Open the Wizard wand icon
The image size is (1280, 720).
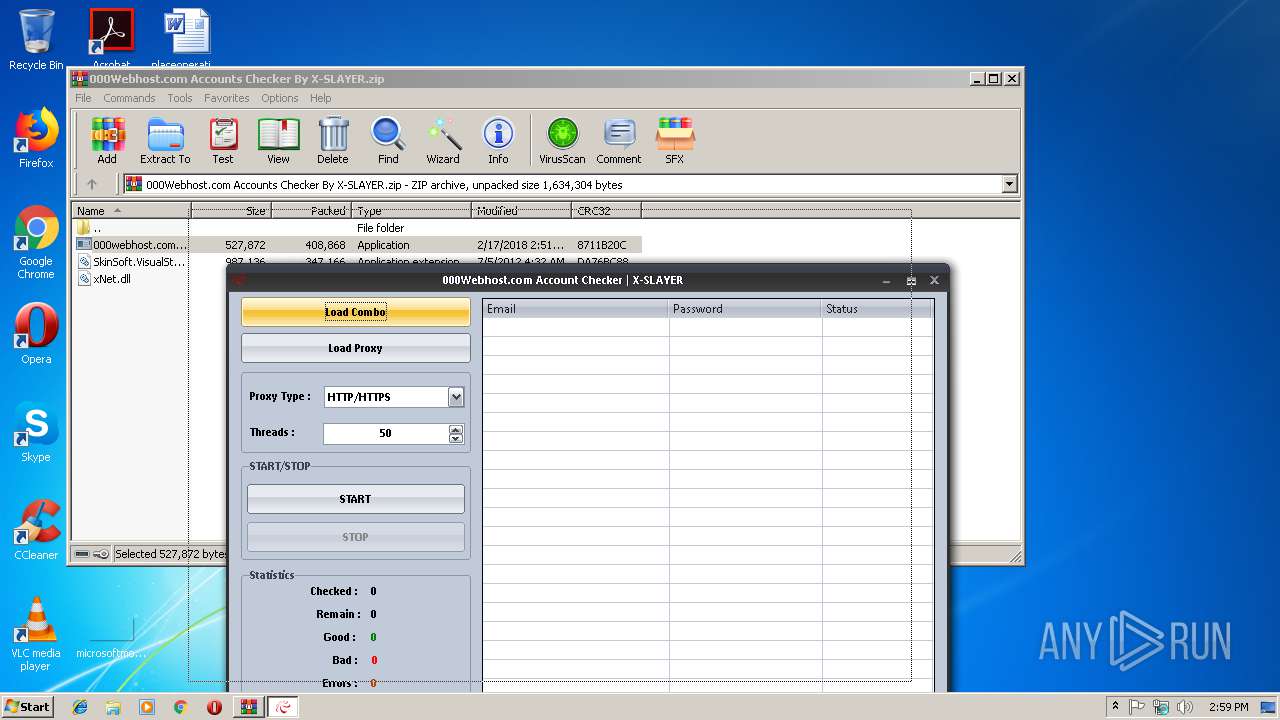pos(443,140)
